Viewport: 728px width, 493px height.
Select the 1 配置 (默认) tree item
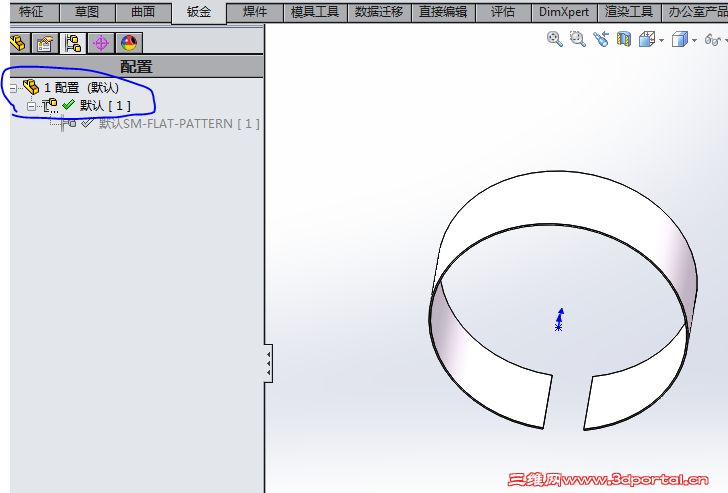click(x=81, y=88)
